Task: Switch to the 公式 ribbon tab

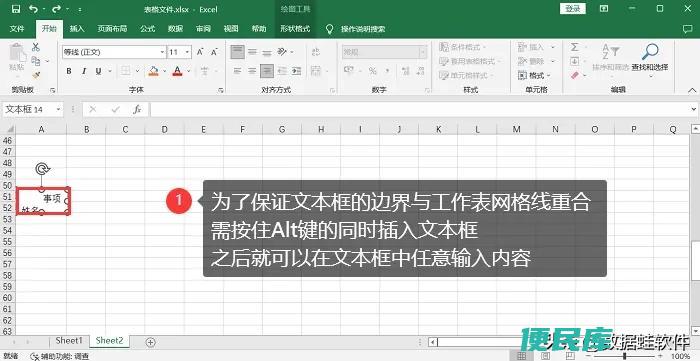Action: 147,29
